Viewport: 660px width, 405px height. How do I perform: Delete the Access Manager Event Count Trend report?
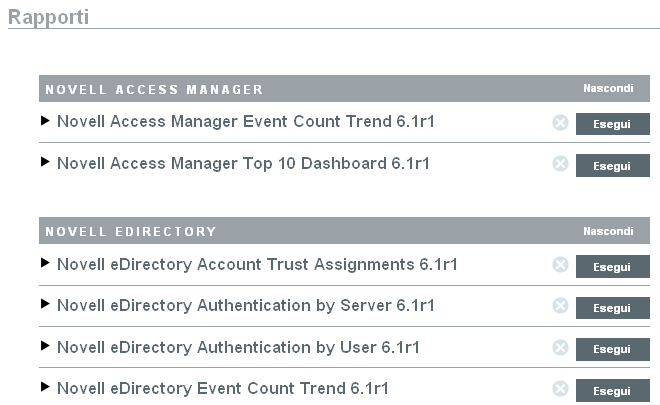pyautogui.click(x=560, y=123)
